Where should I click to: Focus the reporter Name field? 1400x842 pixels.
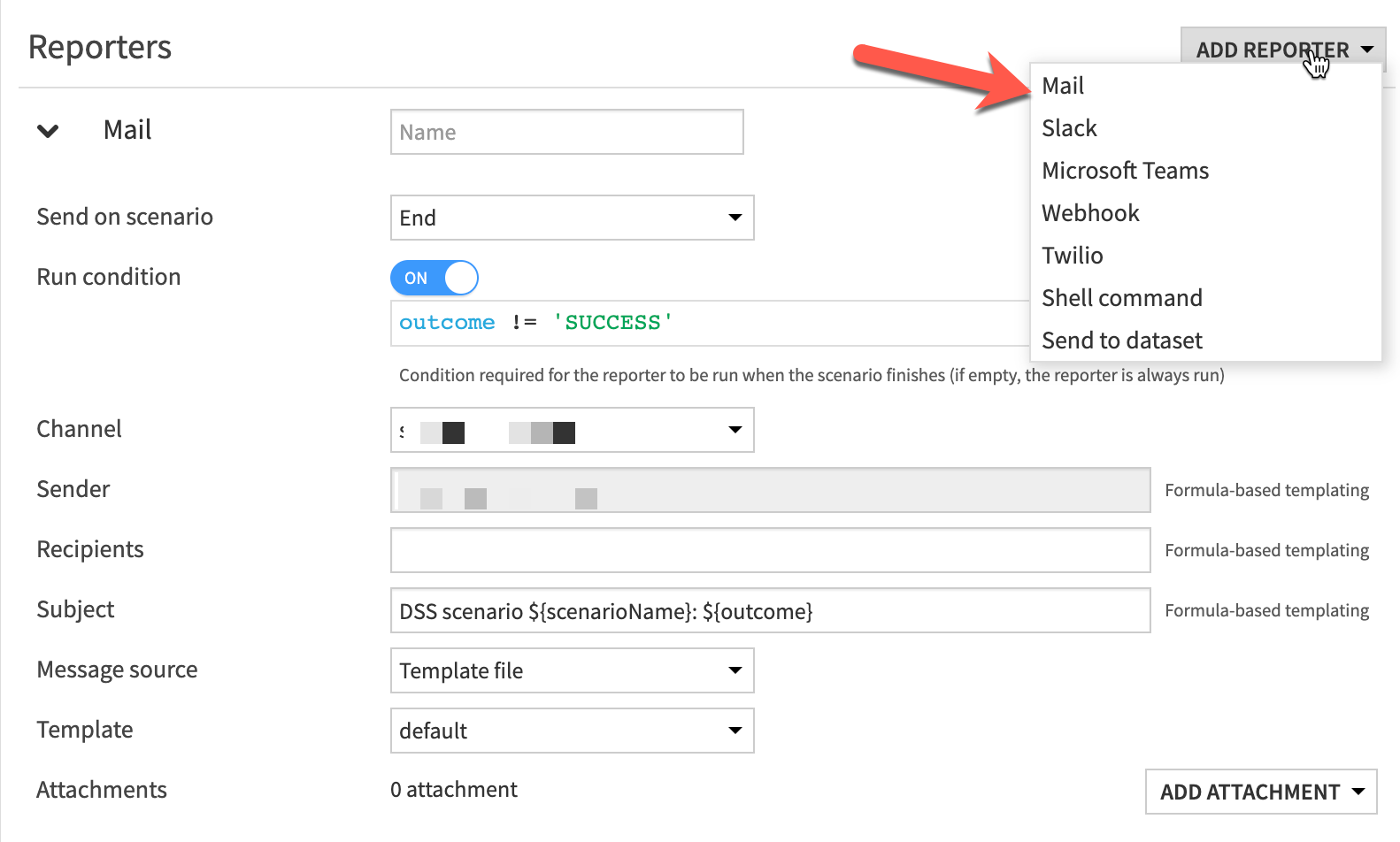(566, 132)
